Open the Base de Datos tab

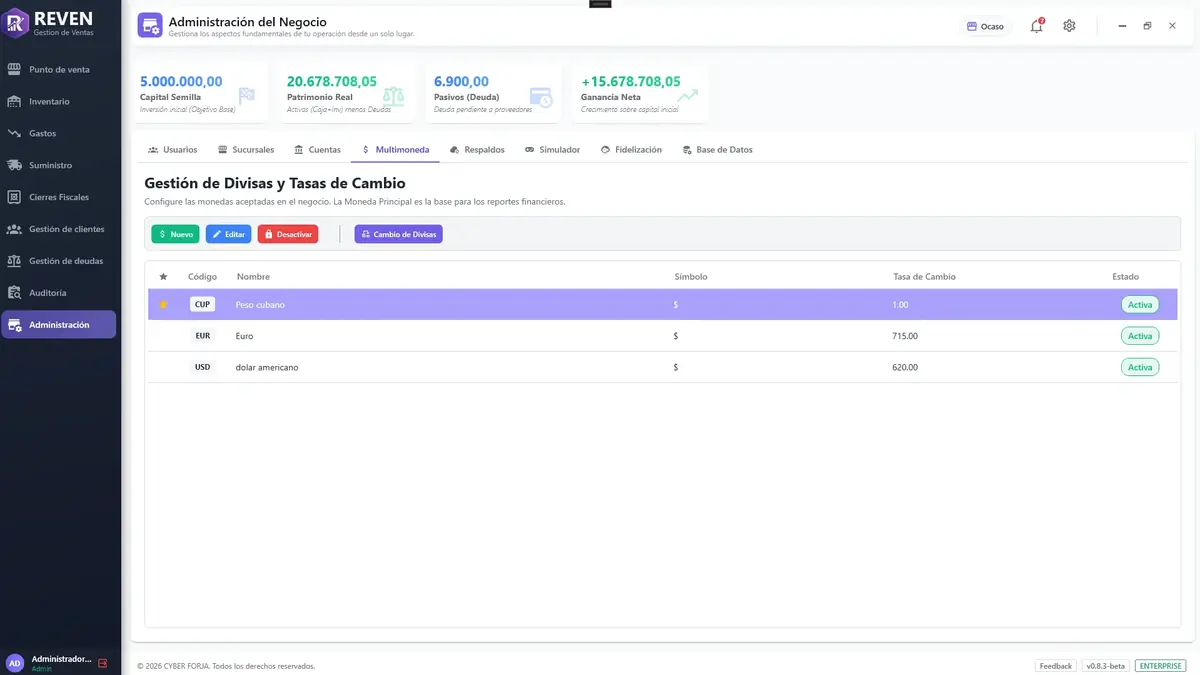coord(717,150)
